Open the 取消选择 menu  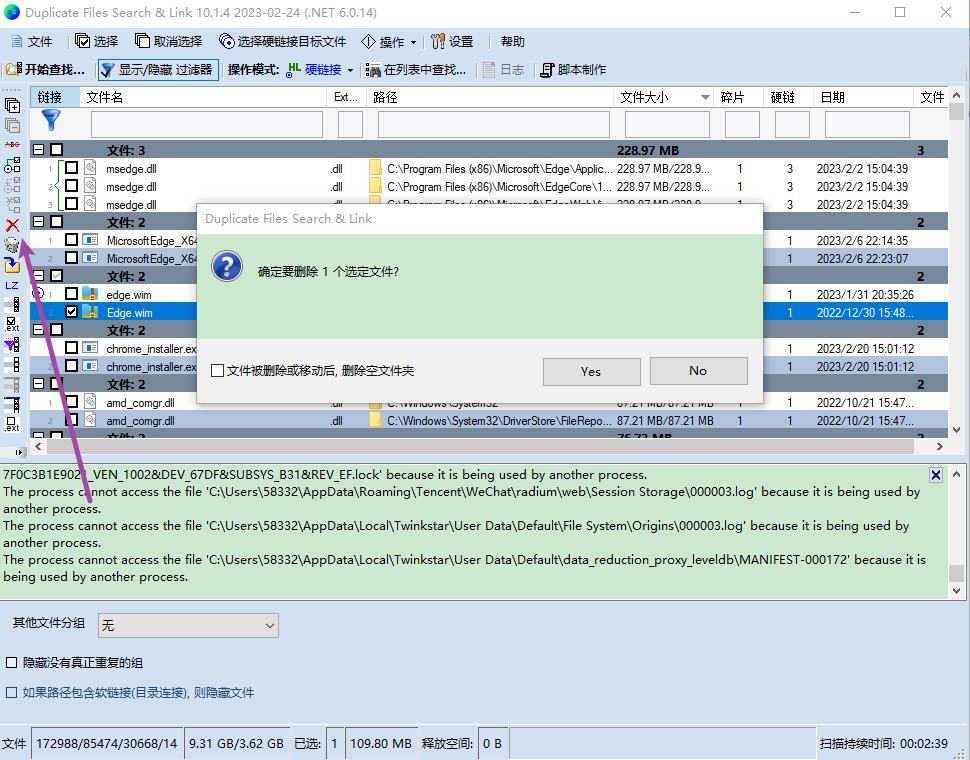[169, 41]
